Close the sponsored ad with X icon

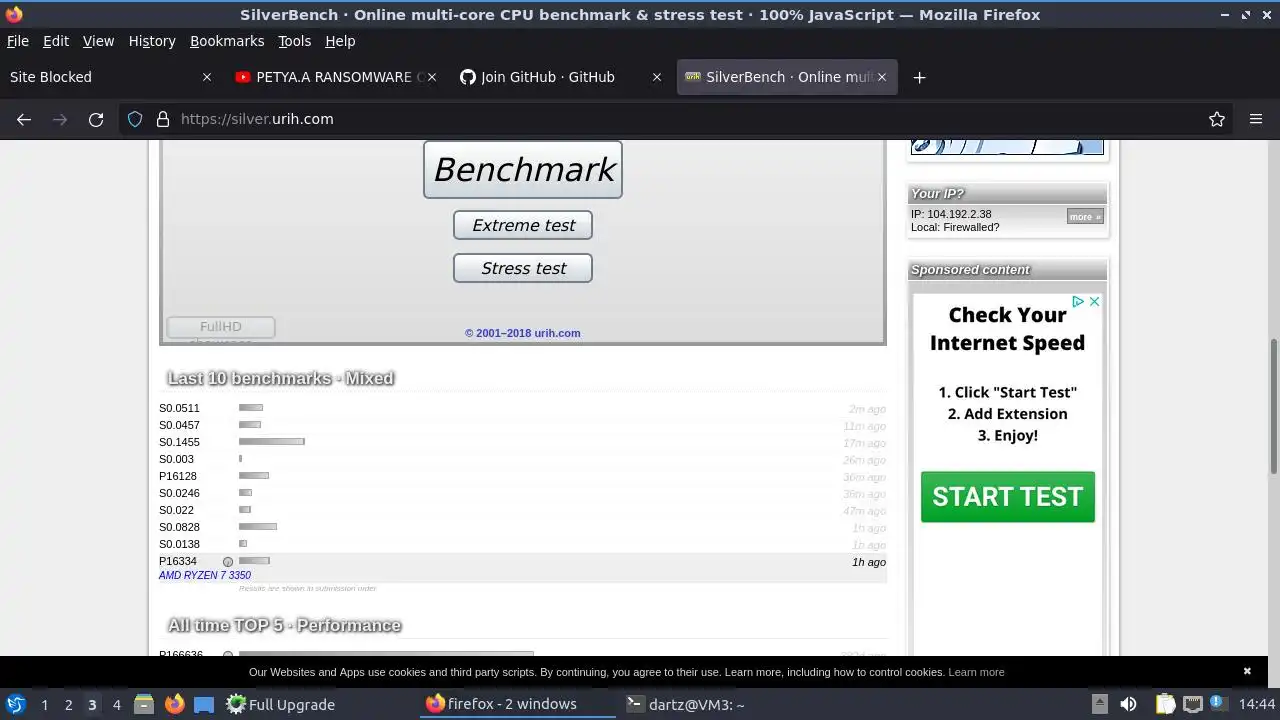tap(1094, 301)
